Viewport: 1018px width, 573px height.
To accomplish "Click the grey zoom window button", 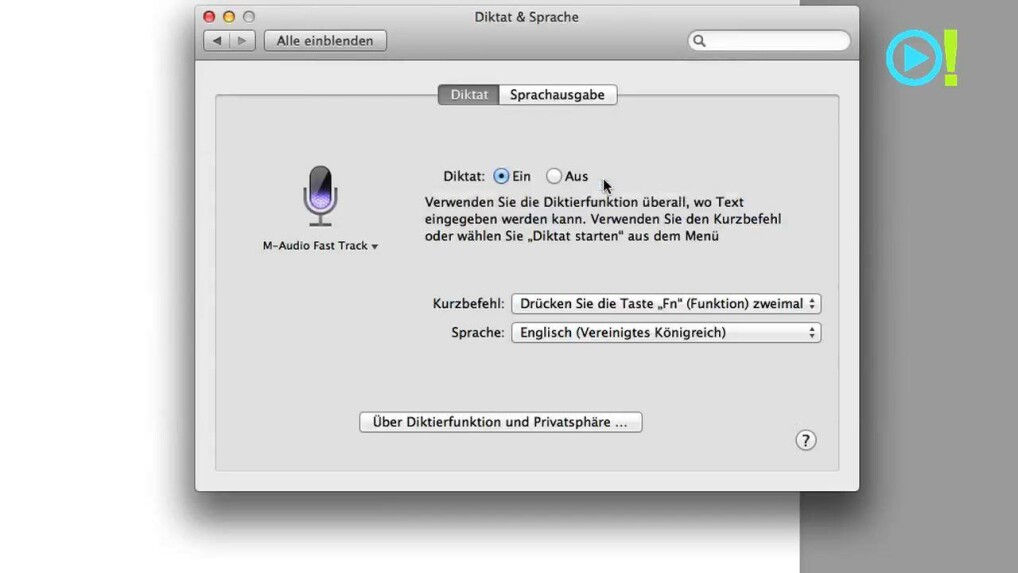I will tap(249, 17).
